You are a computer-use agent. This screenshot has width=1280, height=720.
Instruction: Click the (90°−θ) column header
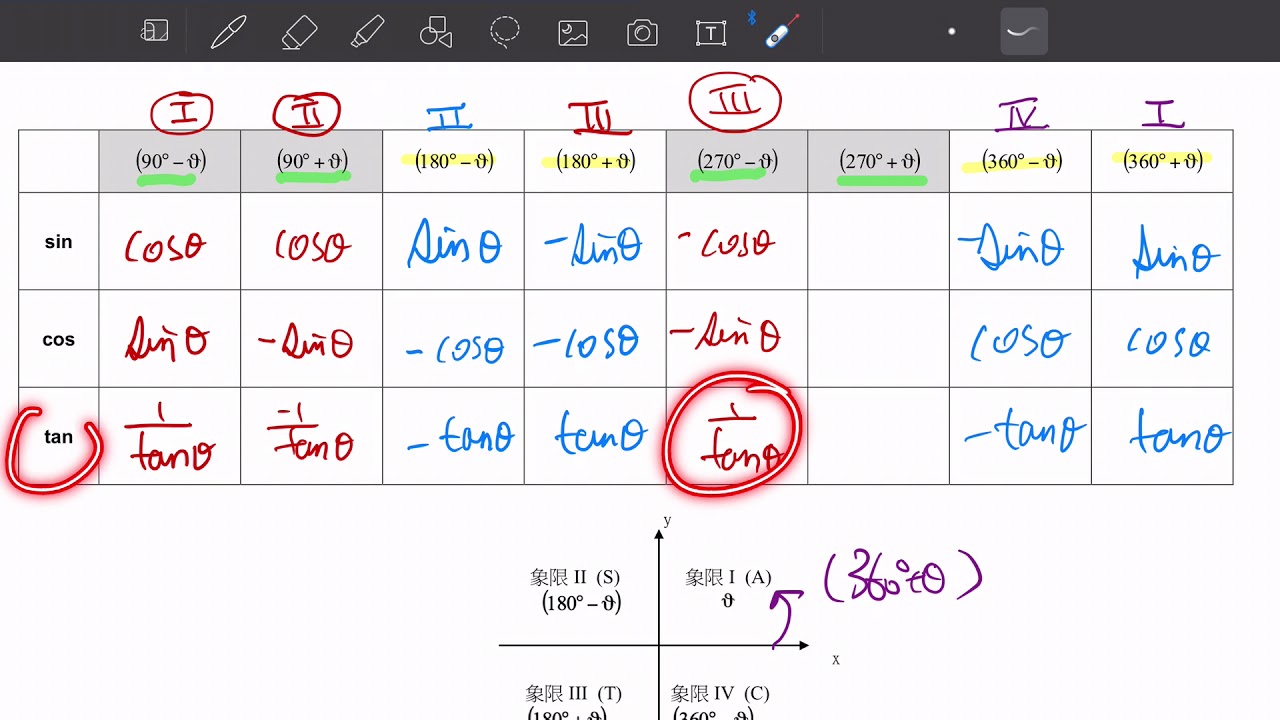pos(169,160)
